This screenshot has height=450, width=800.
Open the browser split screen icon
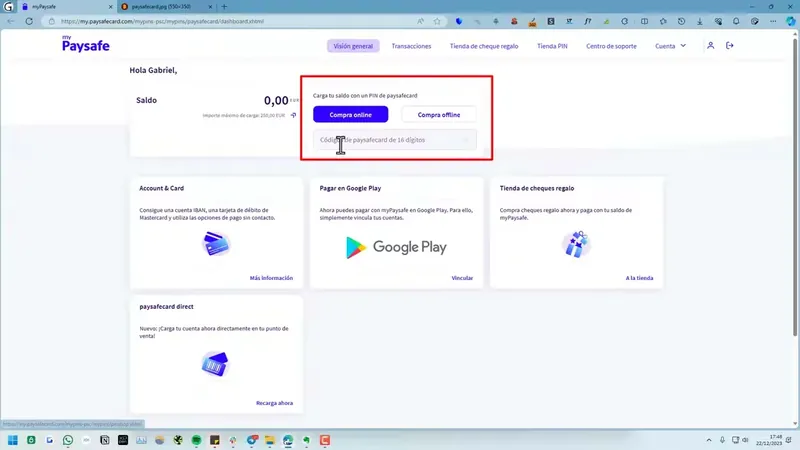pyautogui.click(x=644, y=21)
